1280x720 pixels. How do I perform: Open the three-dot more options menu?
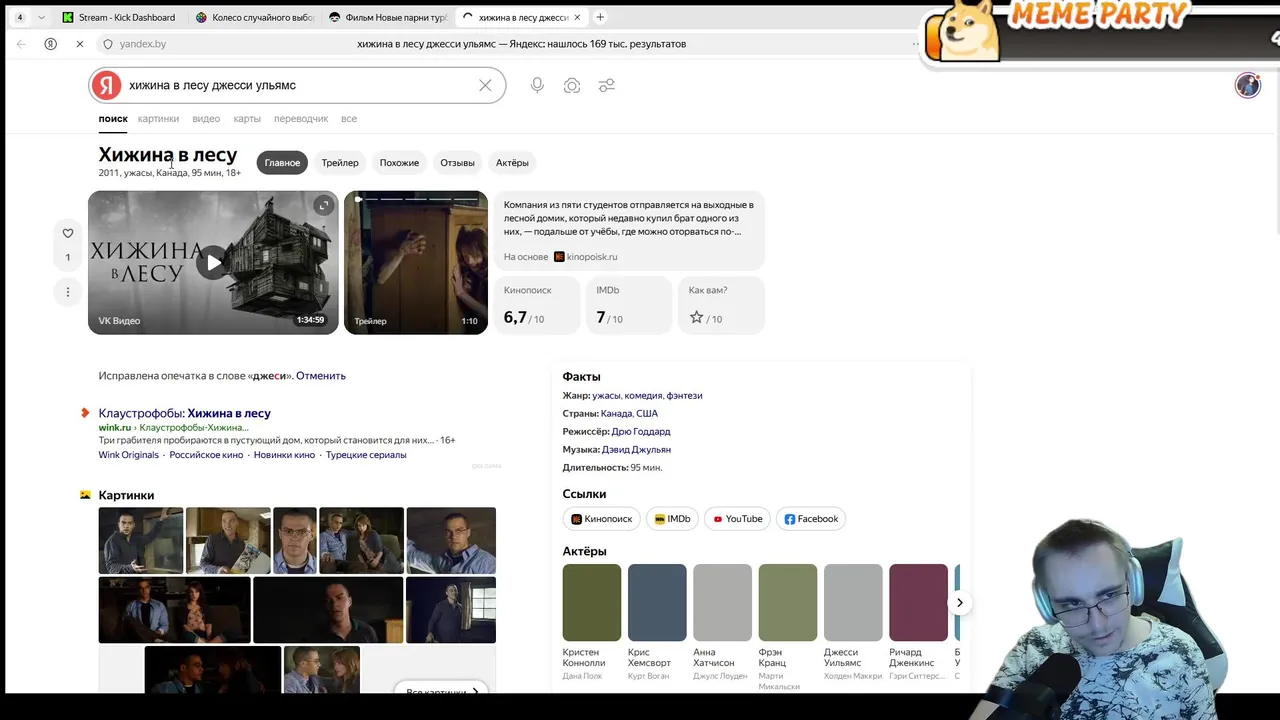coord(68,292)
